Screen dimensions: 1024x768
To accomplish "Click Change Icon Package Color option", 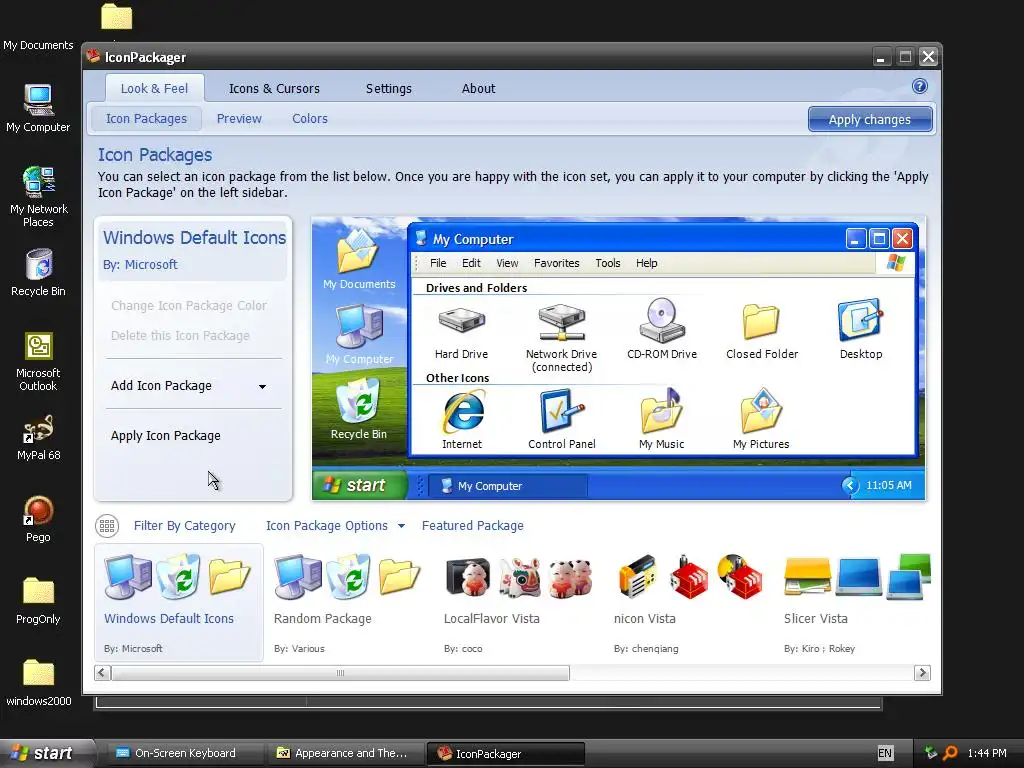I will point(189,306).
